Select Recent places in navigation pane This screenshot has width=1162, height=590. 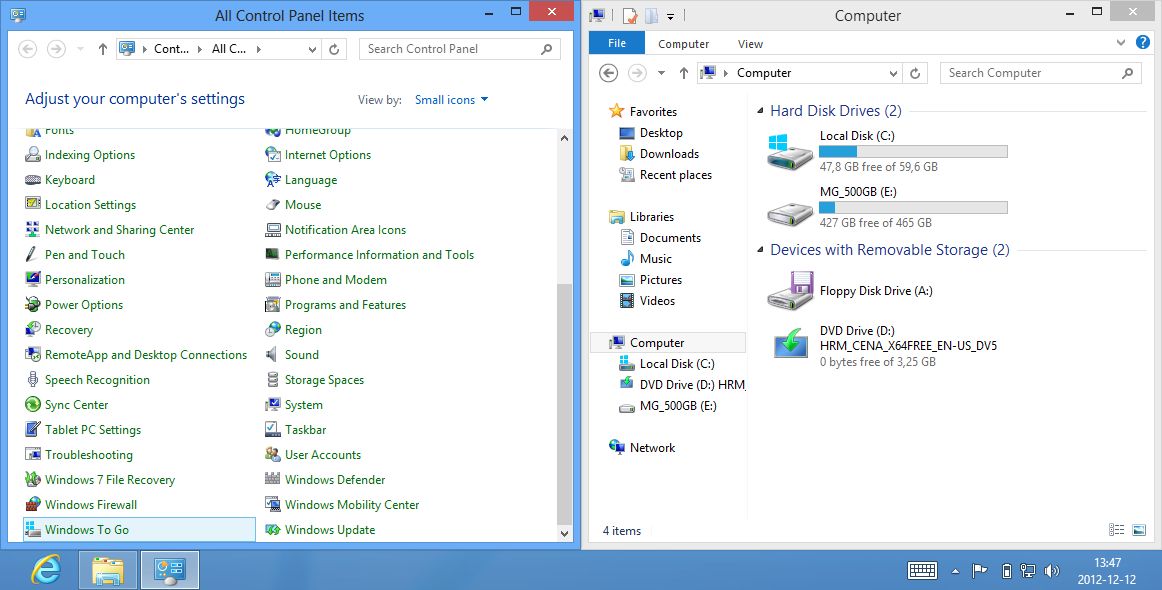tap(665, 175)
